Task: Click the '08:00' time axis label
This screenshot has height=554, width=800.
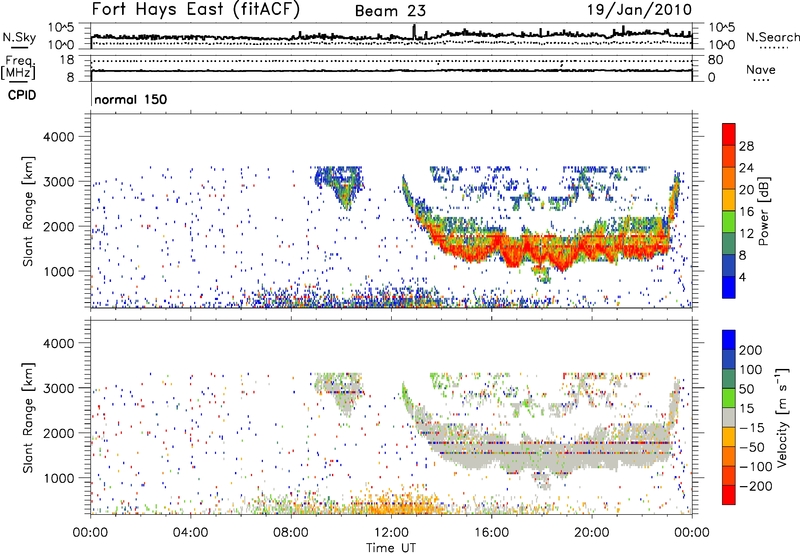Action: pyautogui.click(x=291, y=533)
